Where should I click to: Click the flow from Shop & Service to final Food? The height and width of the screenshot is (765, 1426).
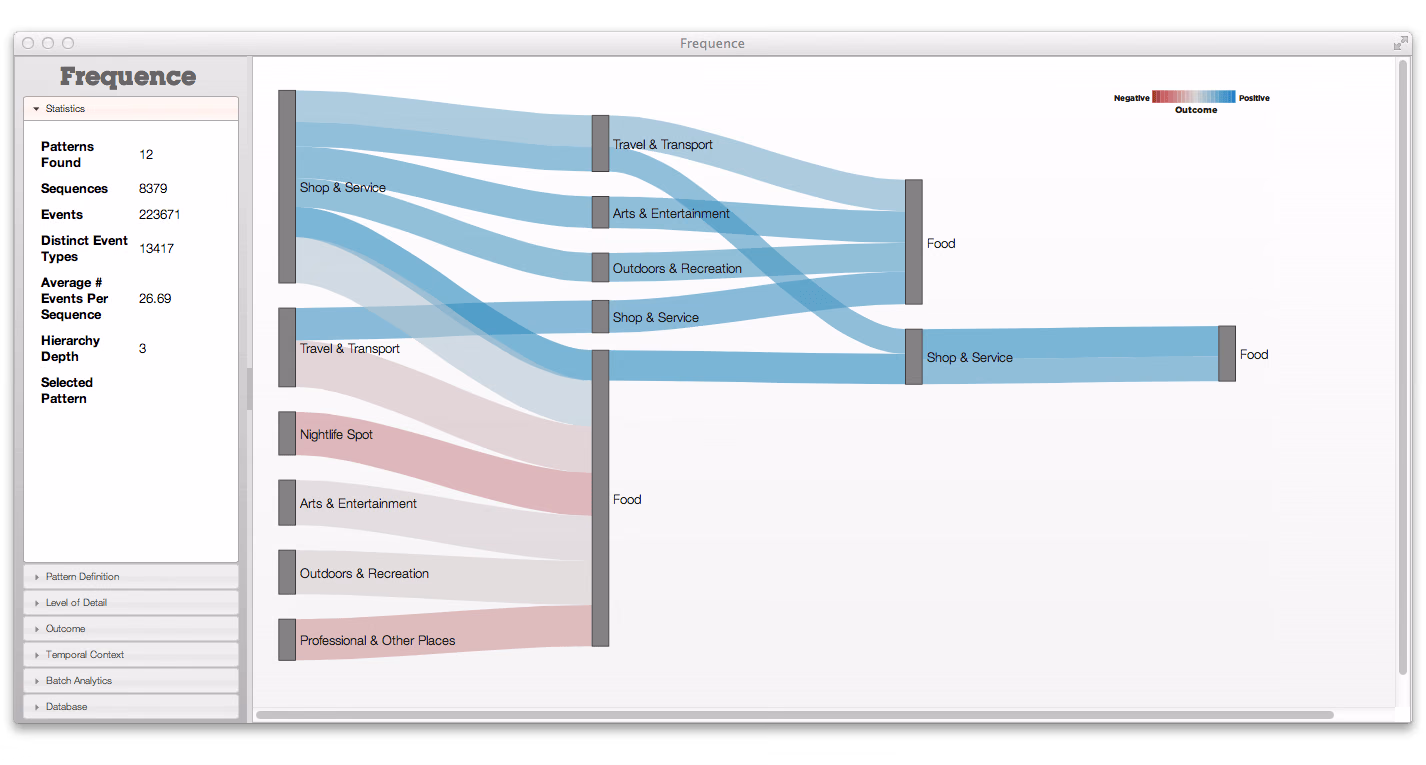click(x=1070, y=355)
